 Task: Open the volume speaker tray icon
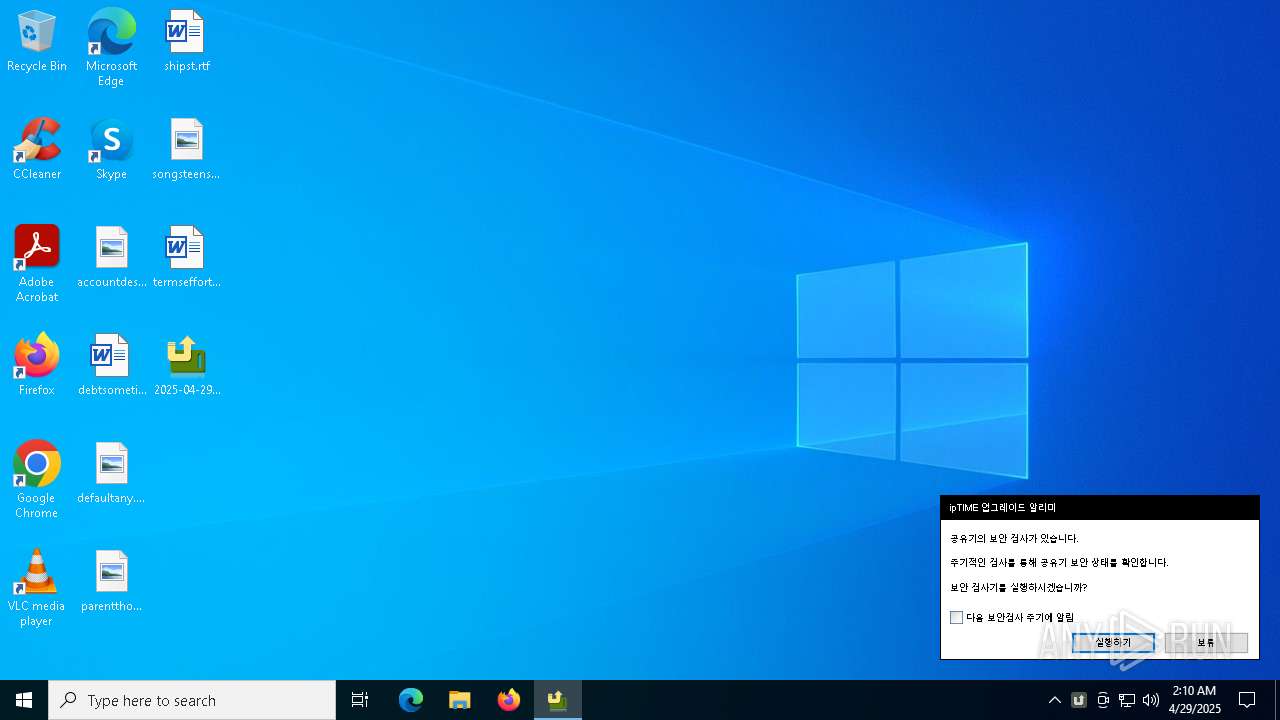pyautogui.click(x=1151, y=700)
